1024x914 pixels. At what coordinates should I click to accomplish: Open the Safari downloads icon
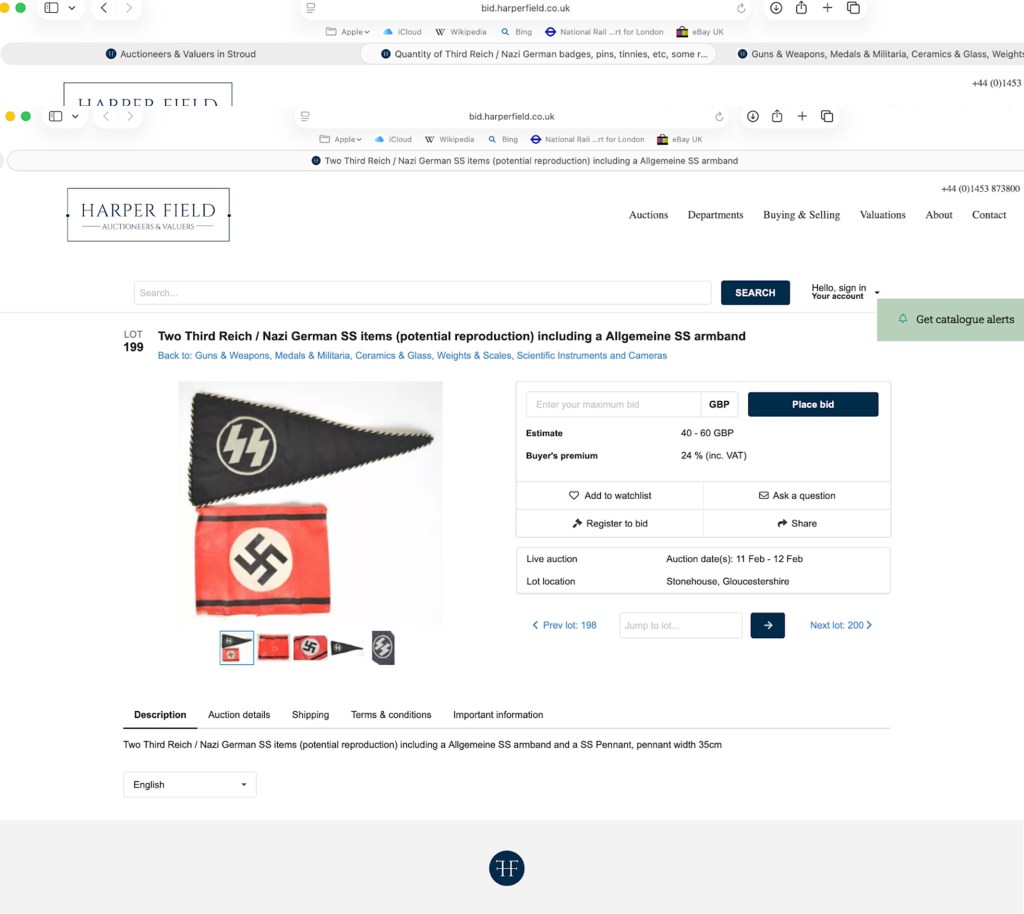click(x=753, y=116)
